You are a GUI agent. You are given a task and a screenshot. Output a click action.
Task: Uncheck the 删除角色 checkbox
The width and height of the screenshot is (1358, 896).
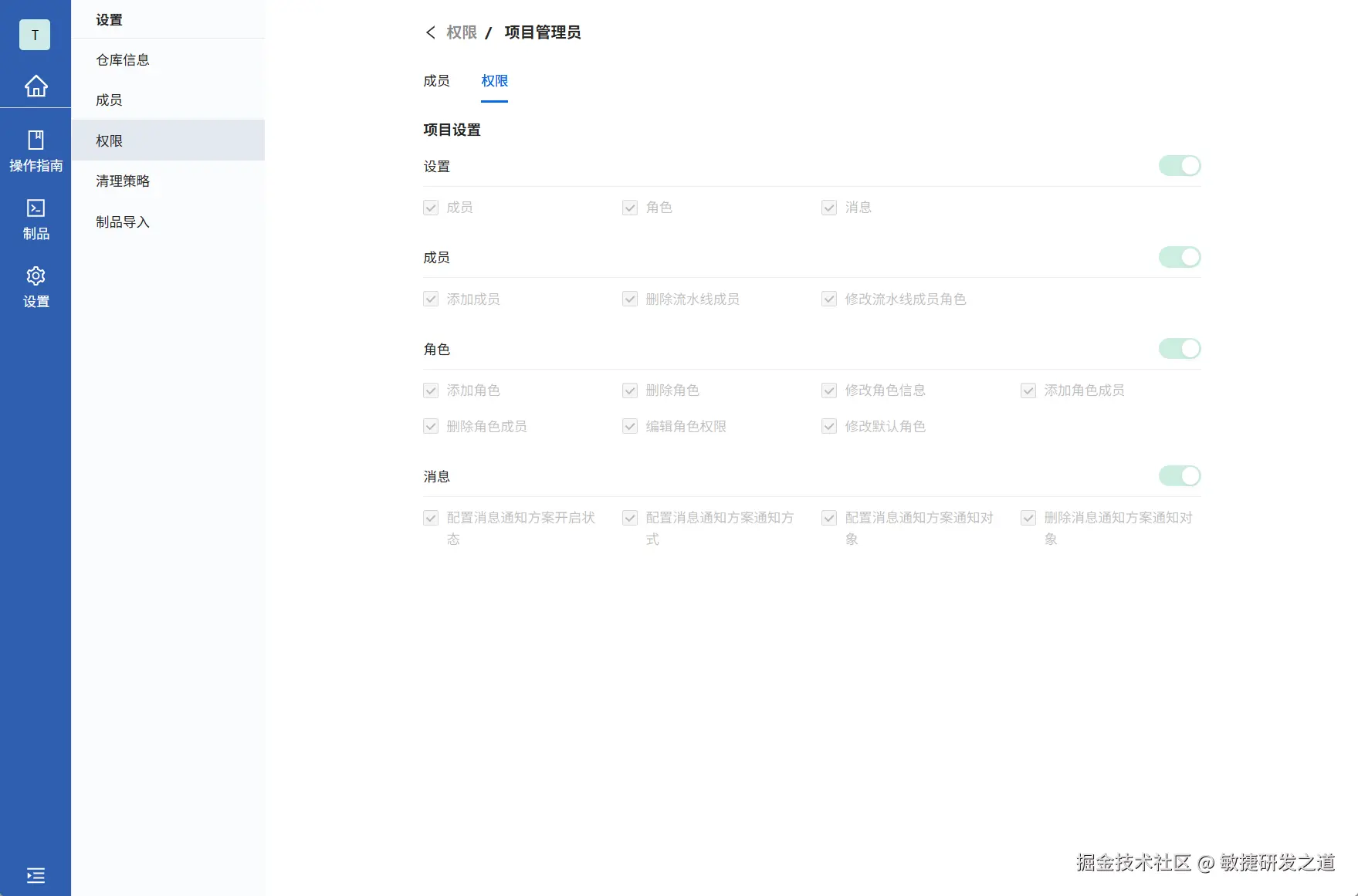click(629, 391)
